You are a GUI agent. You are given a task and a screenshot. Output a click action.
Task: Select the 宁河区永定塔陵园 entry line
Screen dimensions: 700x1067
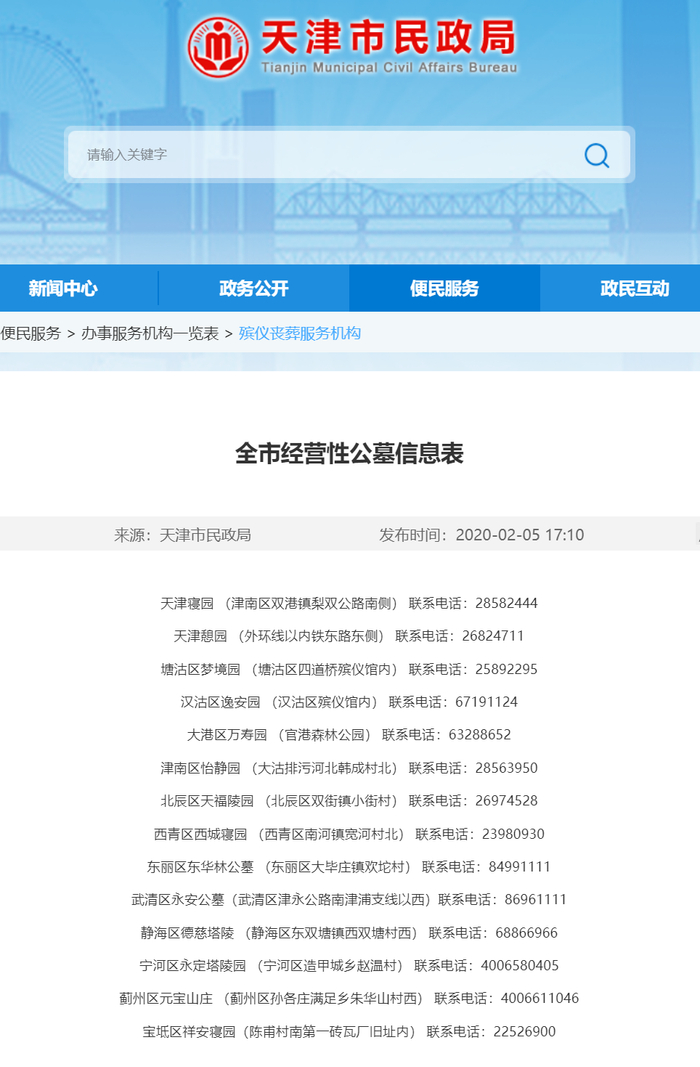(x=349, y=966)
